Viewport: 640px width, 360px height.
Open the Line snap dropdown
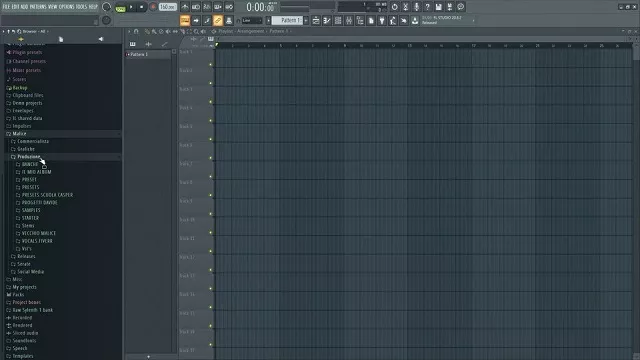coord(251,20)
